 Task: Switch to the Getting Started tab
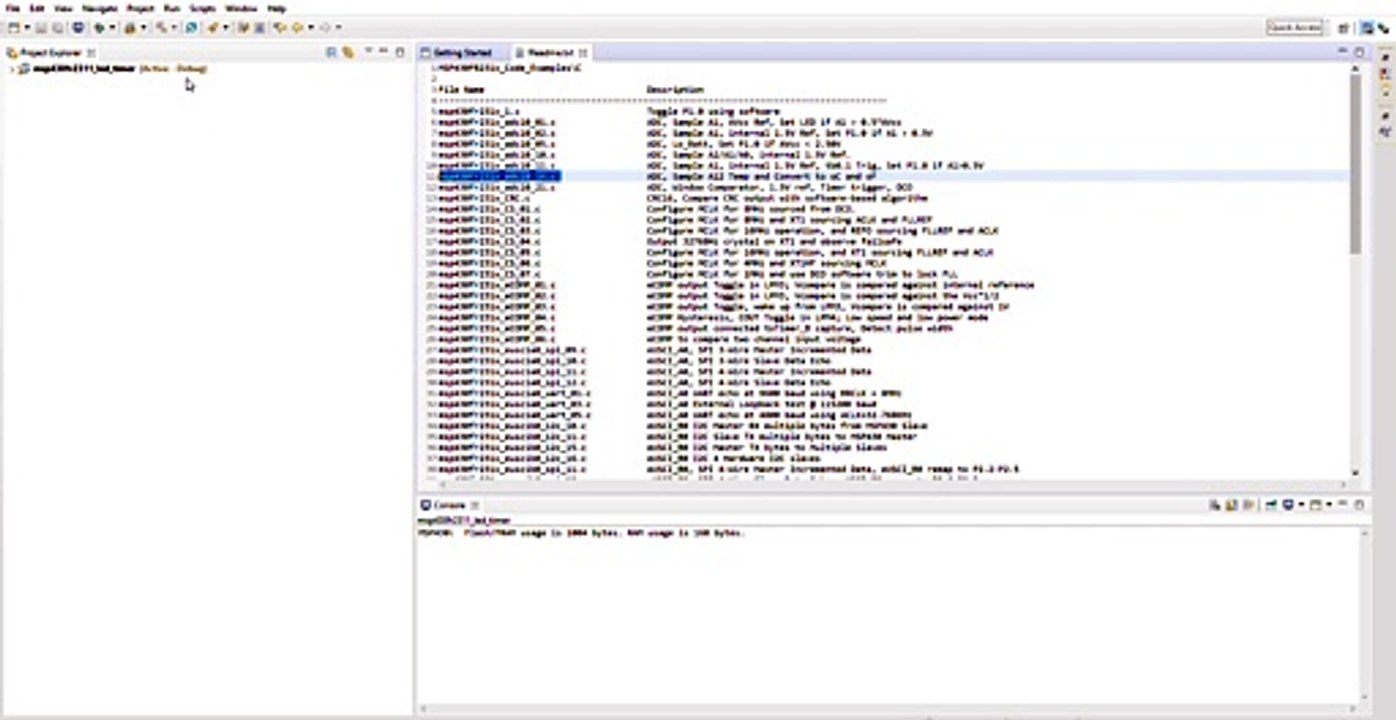[456, 52]
